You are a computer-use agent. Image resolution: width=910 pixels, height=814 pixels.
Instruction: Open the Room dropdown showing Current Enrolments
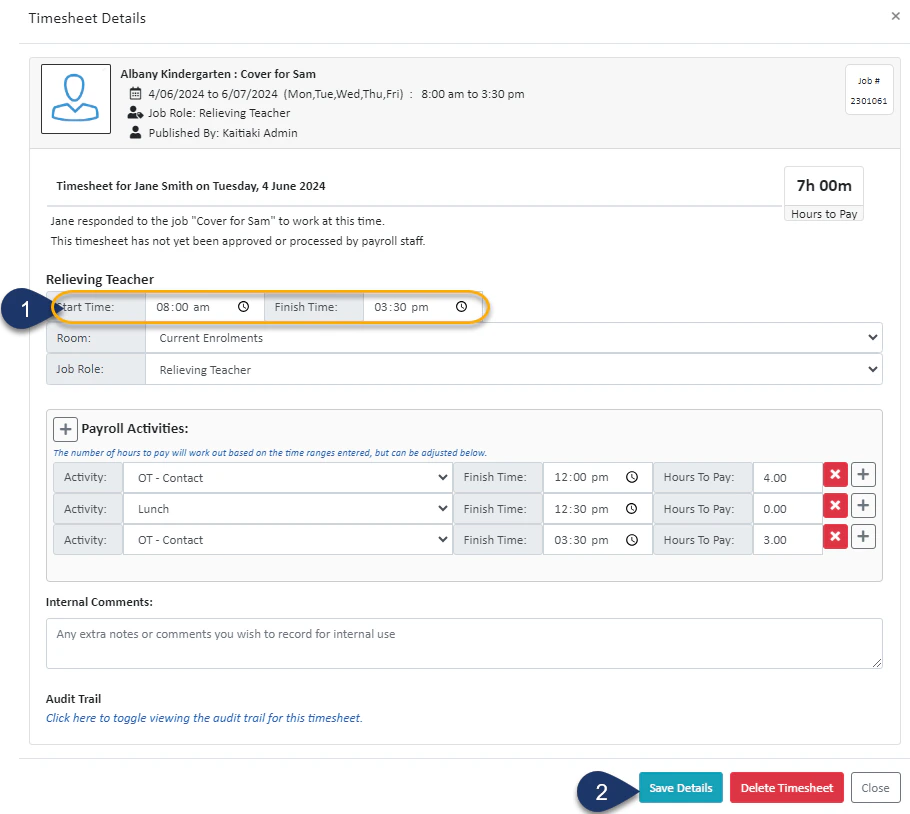point(514,338)
